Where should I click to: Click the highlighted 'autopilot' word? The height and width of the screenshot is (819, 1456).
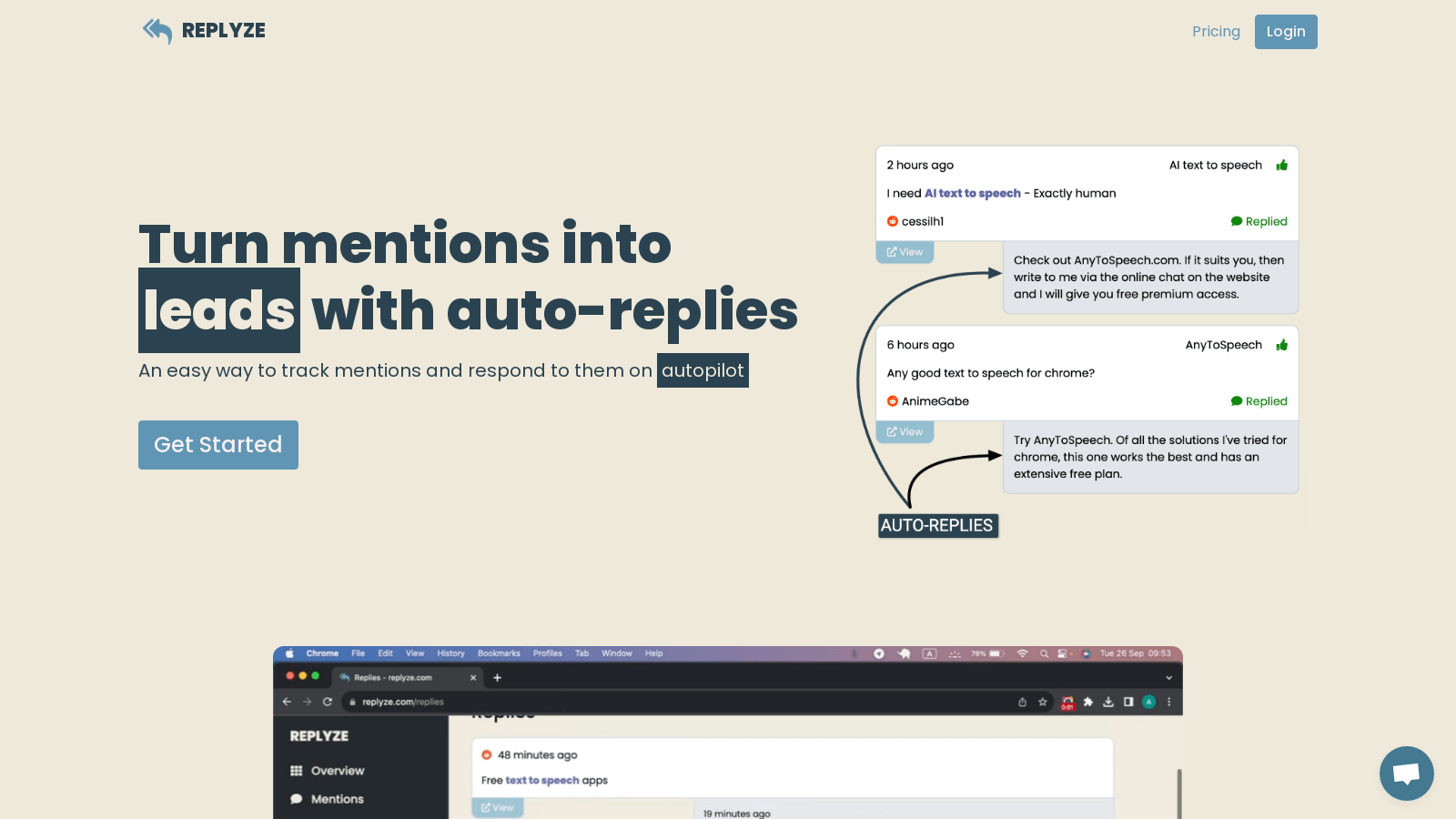[x=703, y=370]
